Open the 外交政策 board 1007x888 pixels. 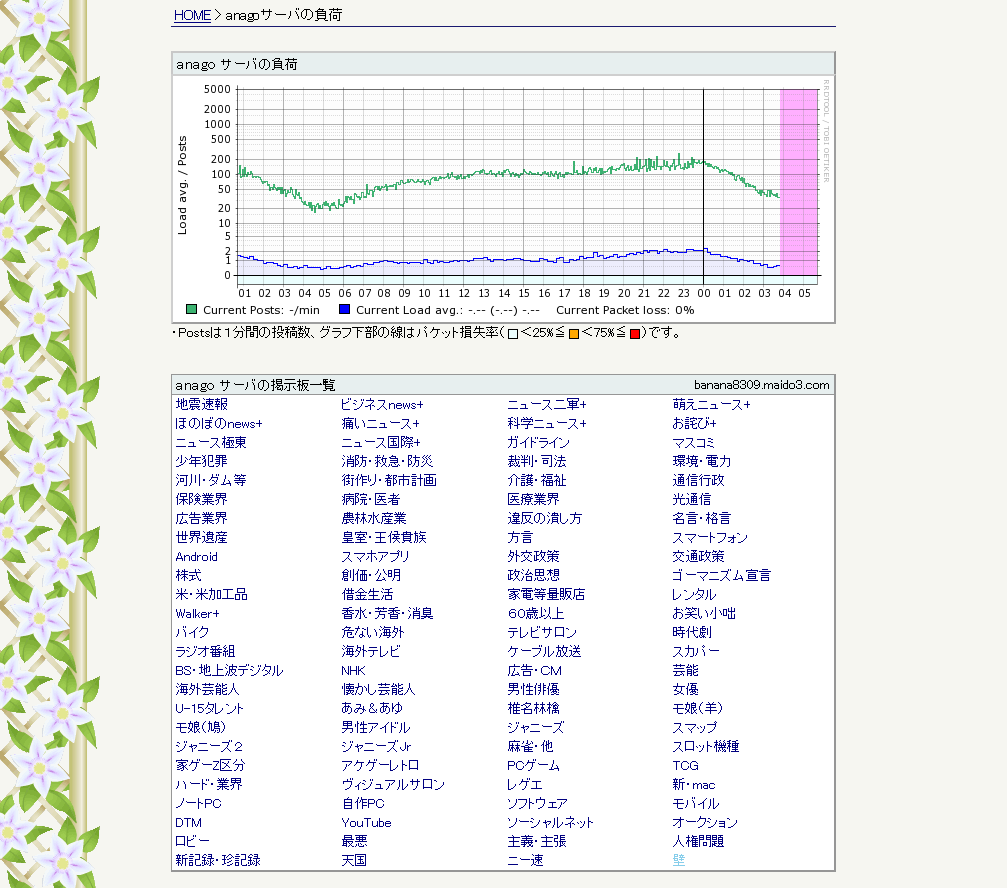533,557
